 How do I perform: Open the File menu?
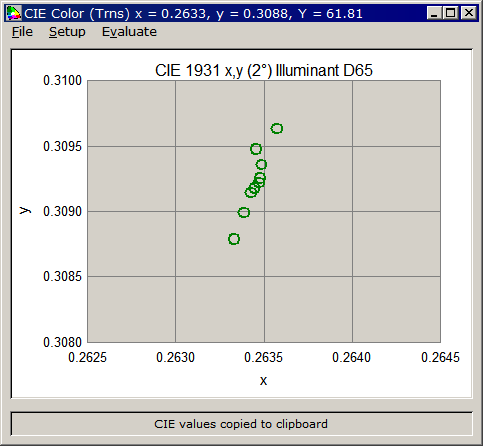(x=22, y=32)
